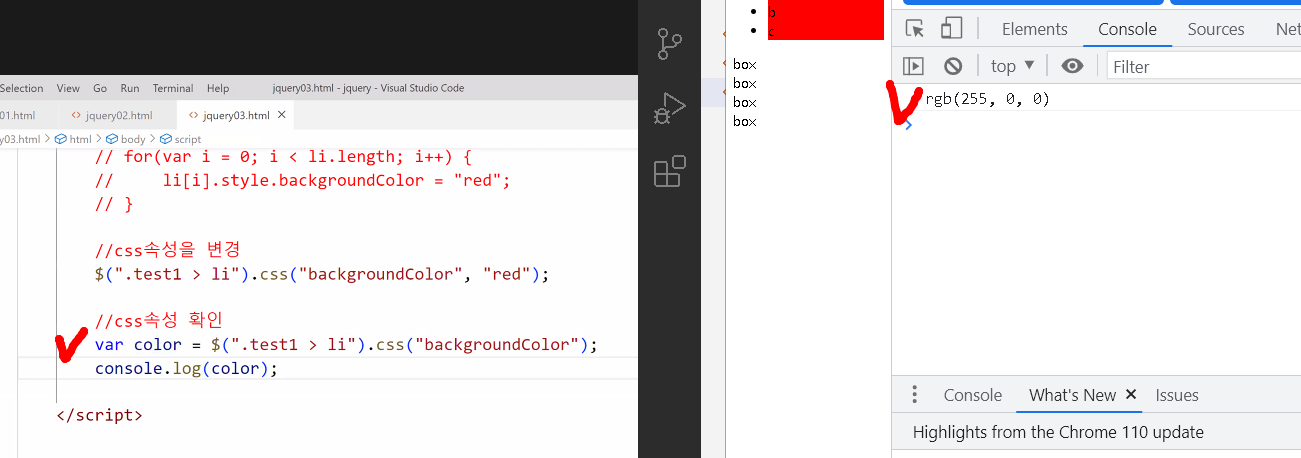Focus the console Filter input field
The height and width of the screenshot is (458, 1301).
click(1204, 66)
